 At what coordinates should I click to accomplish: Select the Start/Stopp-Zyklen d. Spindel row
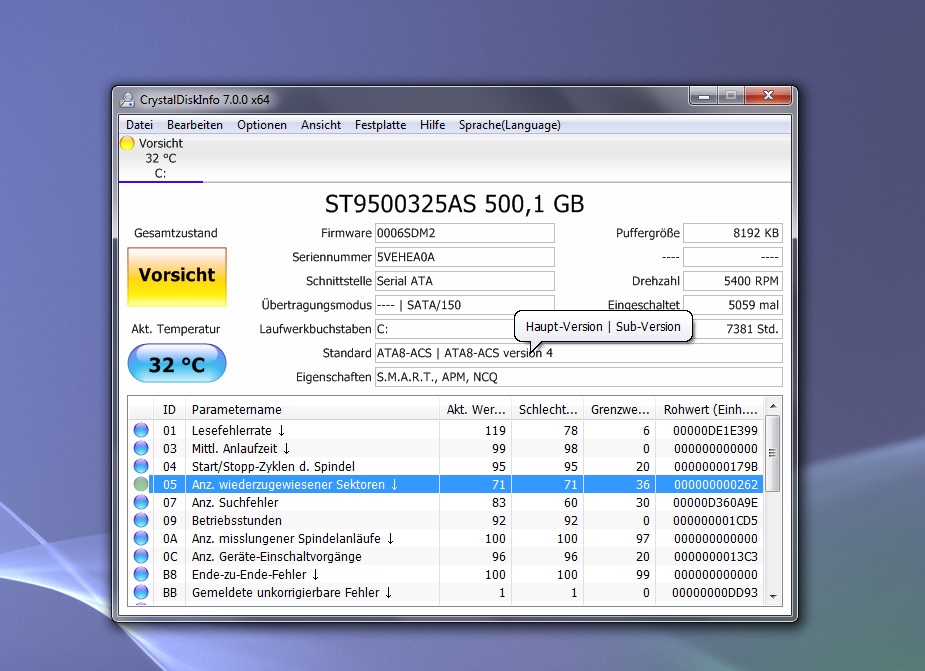point(446,466)
